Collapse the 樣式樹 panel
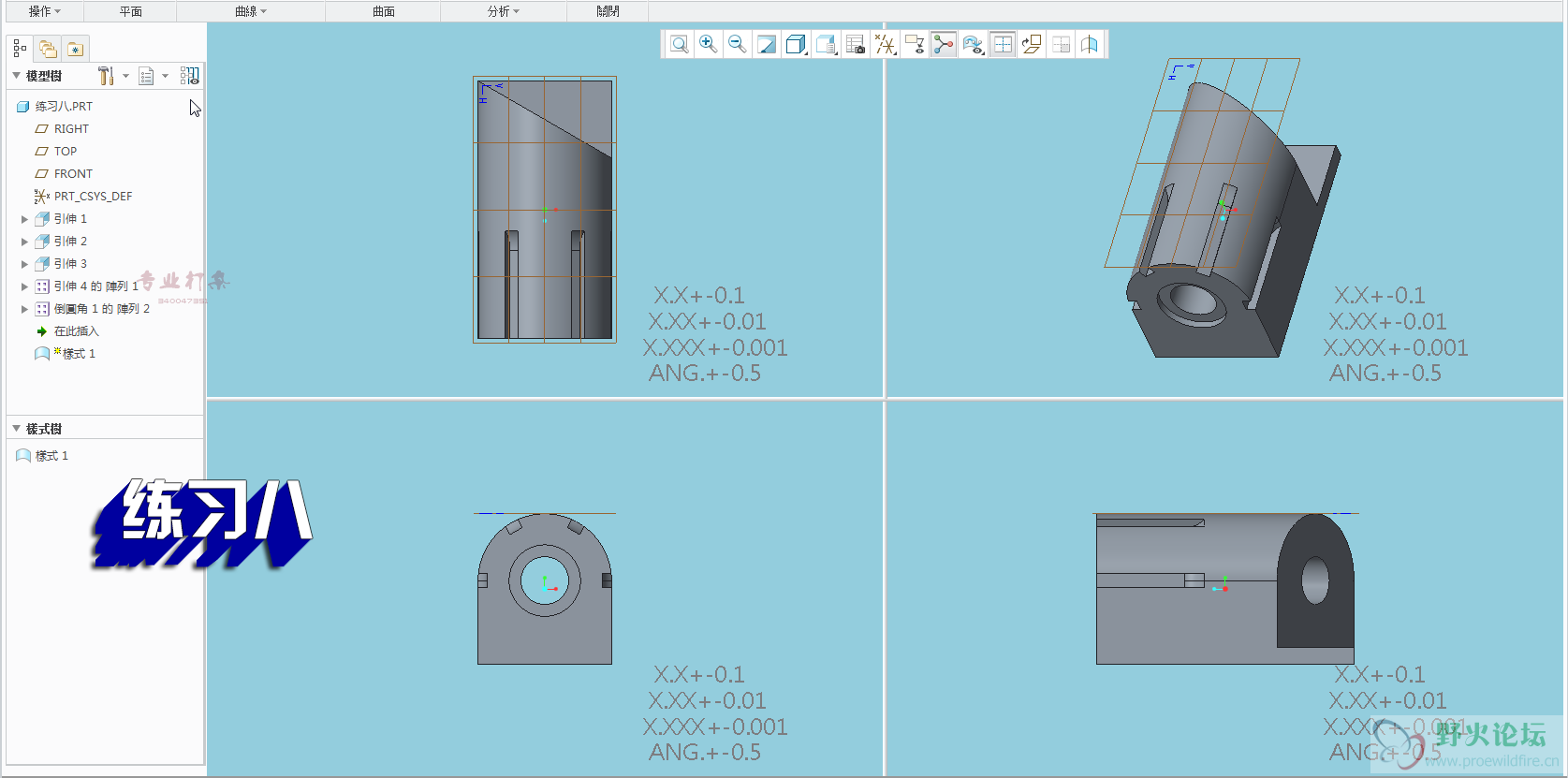 pos(16,429)
